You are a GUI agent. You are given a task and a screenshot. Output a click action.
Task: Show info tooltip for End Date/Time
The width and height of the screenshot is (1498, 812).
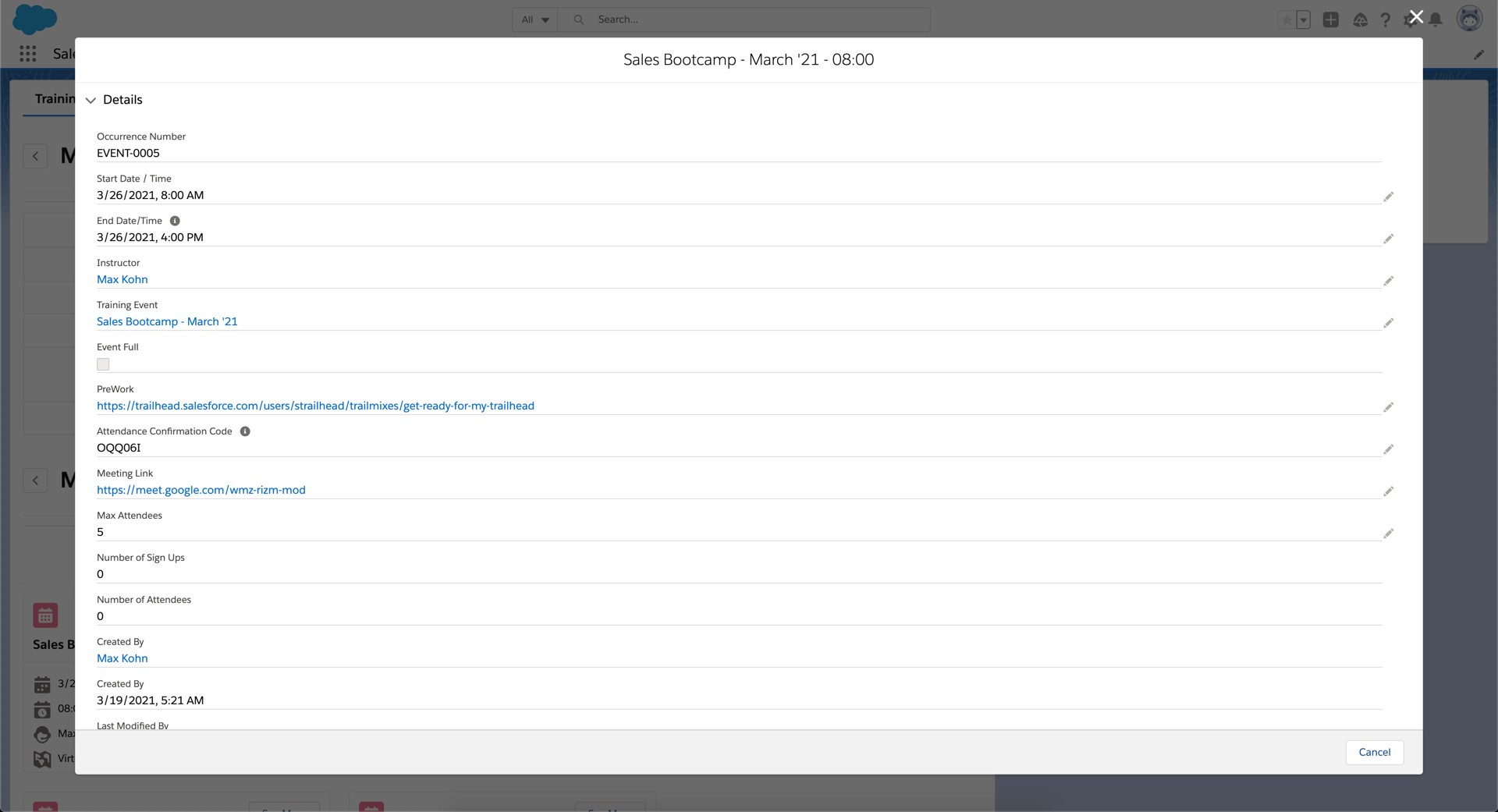[175, 221]
